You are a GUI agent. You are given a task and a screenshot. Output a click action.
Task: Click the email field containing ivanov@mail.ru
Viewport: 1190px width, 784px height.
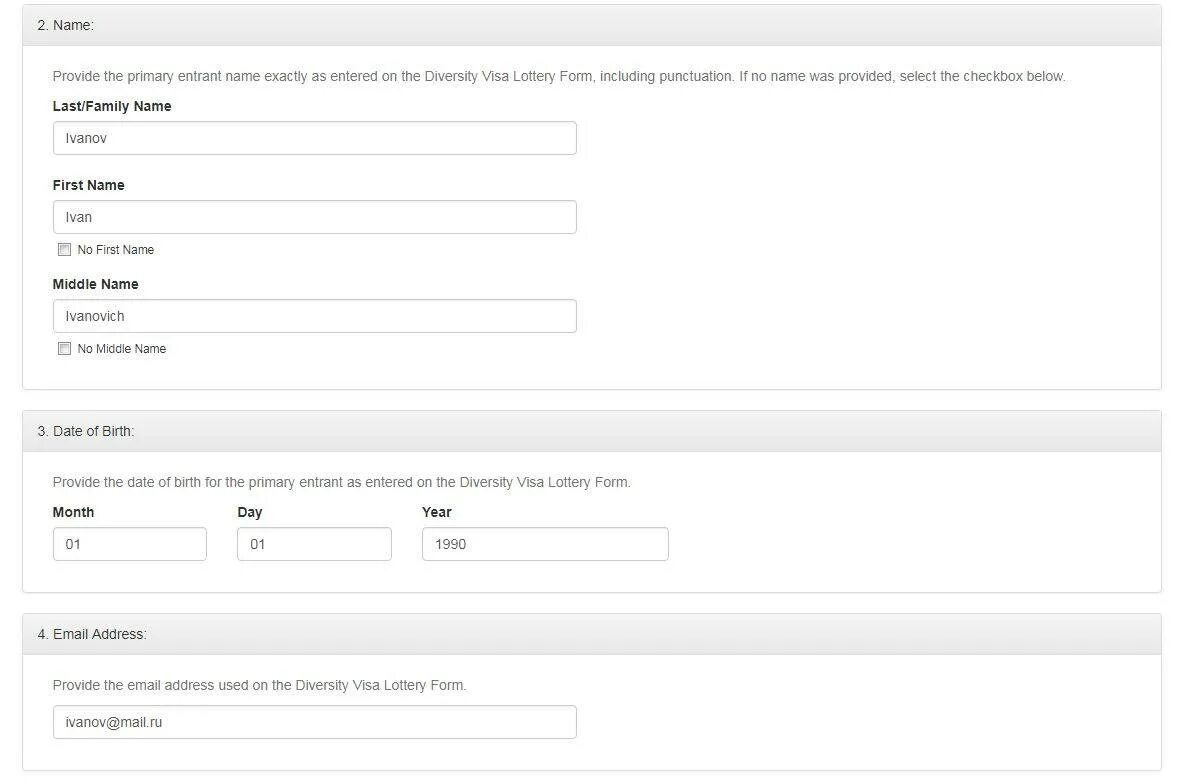point(314,722)
